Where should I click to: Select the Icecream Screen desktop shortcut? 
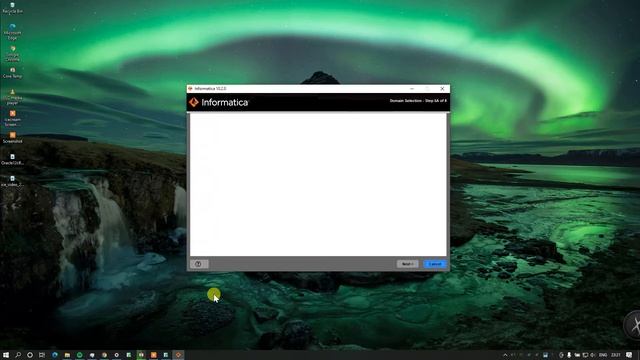coord(12,118)
